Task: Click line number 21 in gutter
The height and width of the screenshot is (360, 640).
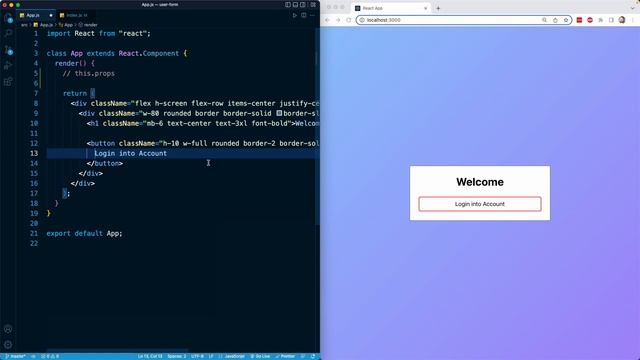Action: [34, 233]
